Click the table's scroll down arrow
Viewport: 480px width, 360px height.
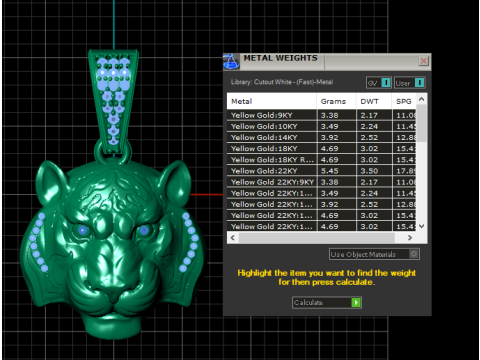coord(421,226)
